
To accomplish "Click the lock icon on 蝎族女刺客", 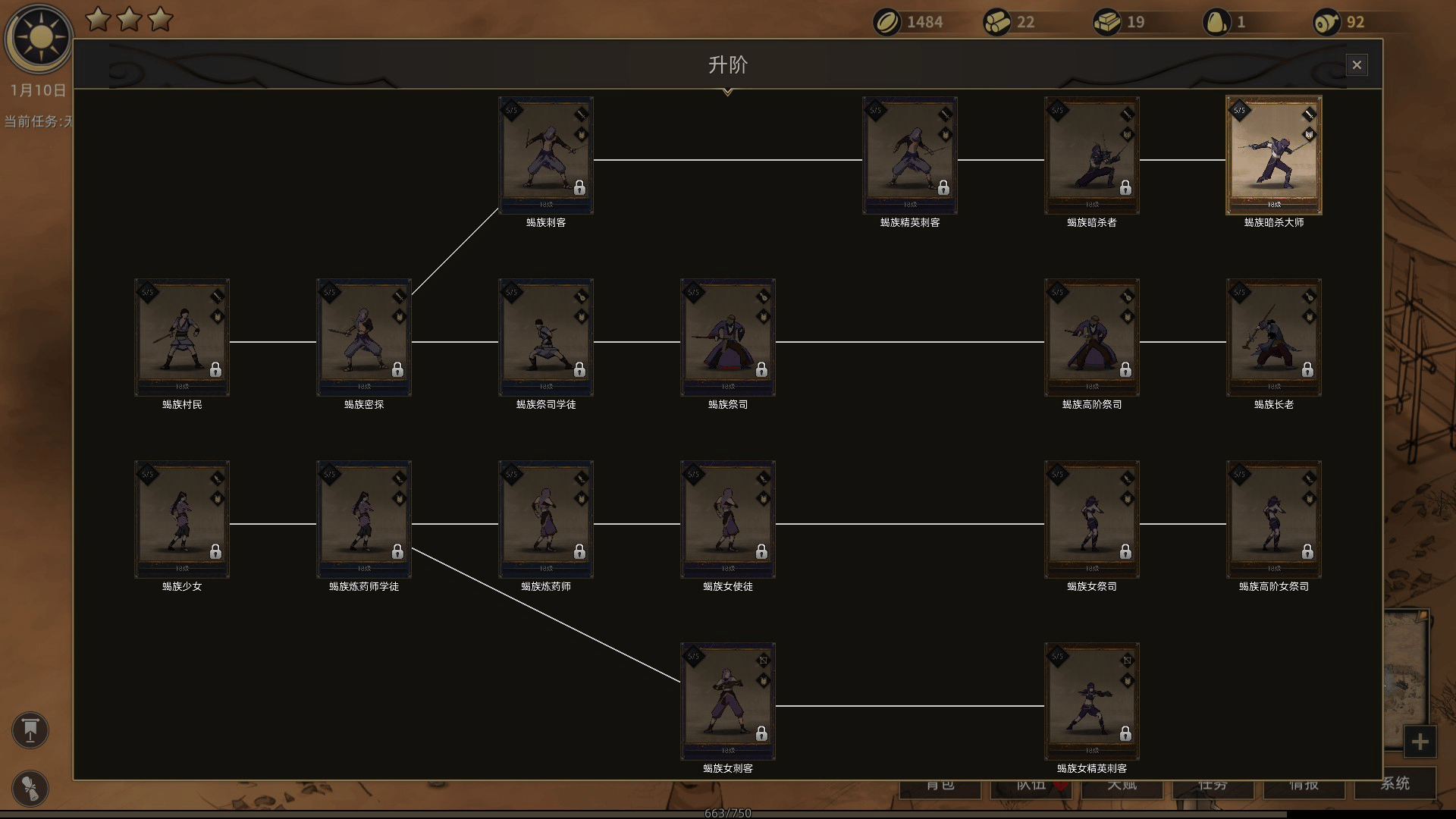I will tap(761, 734).
